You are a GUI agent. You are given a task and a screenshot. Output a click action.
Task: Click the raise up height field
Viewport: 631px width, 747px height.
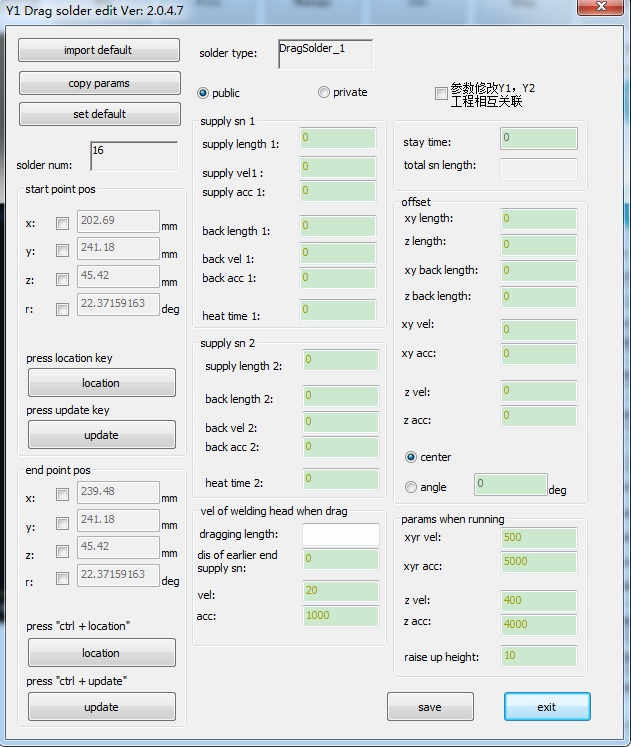(x=538, y=656)
